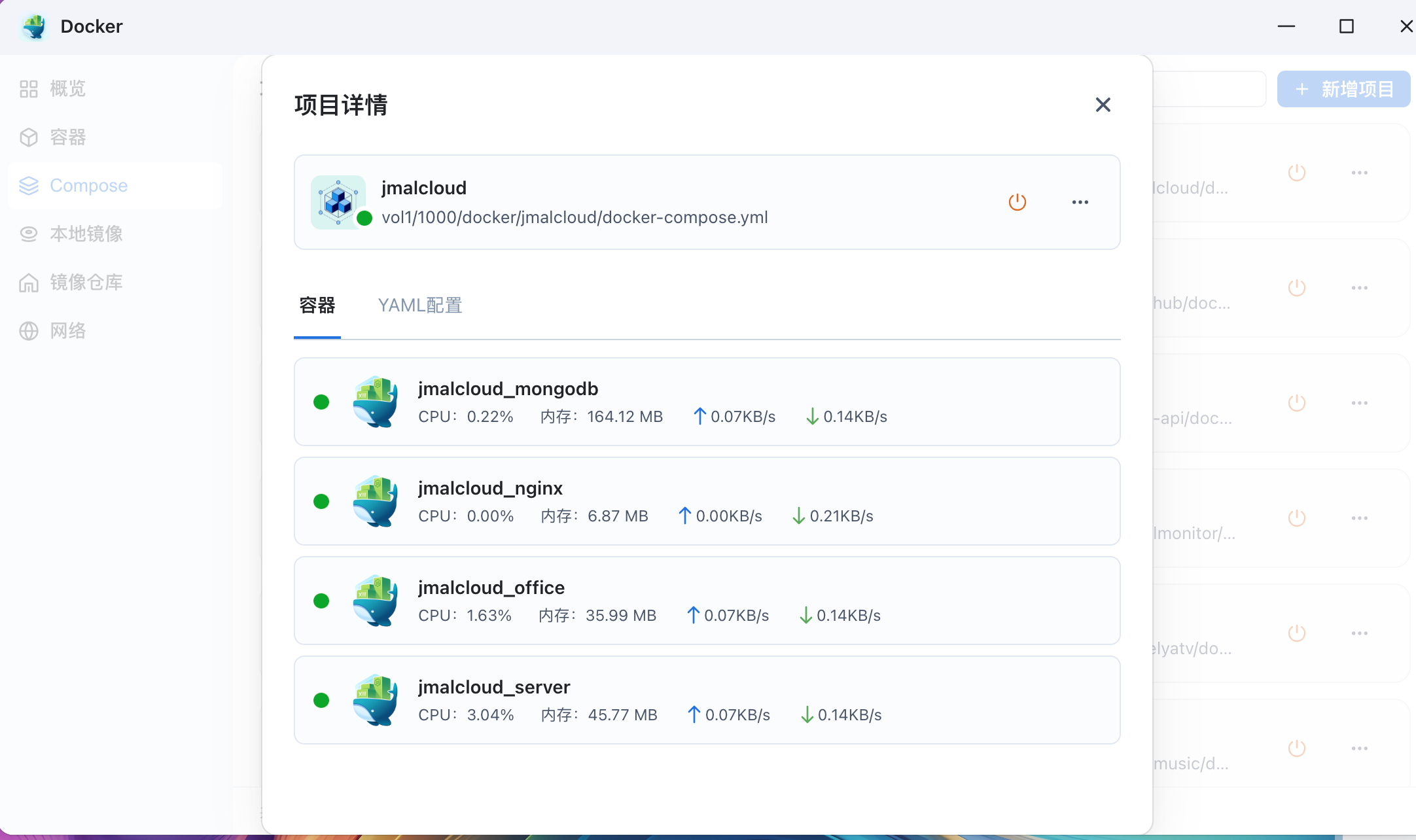
Task: Click the jmalcloud project logo icon
Action: click(338, 202)
